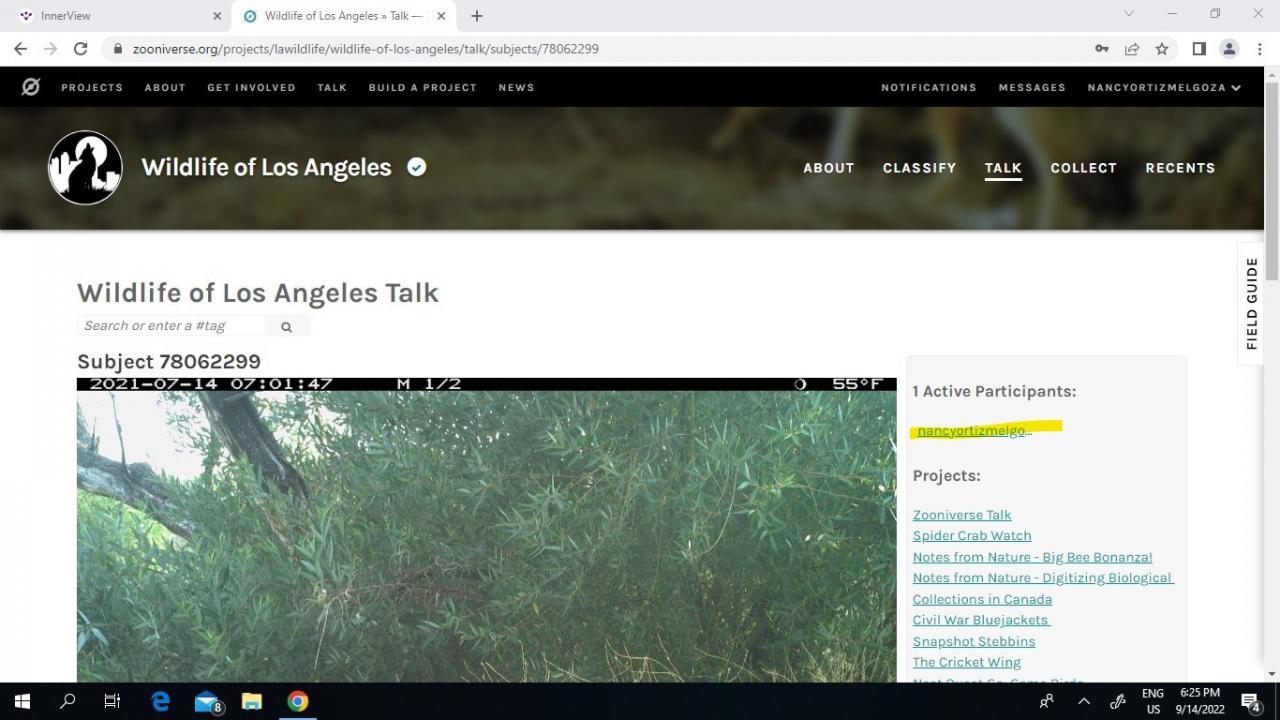Toggle browser side panel icon
This screenshot has height=720, width=1280.
pos(1199,48)
